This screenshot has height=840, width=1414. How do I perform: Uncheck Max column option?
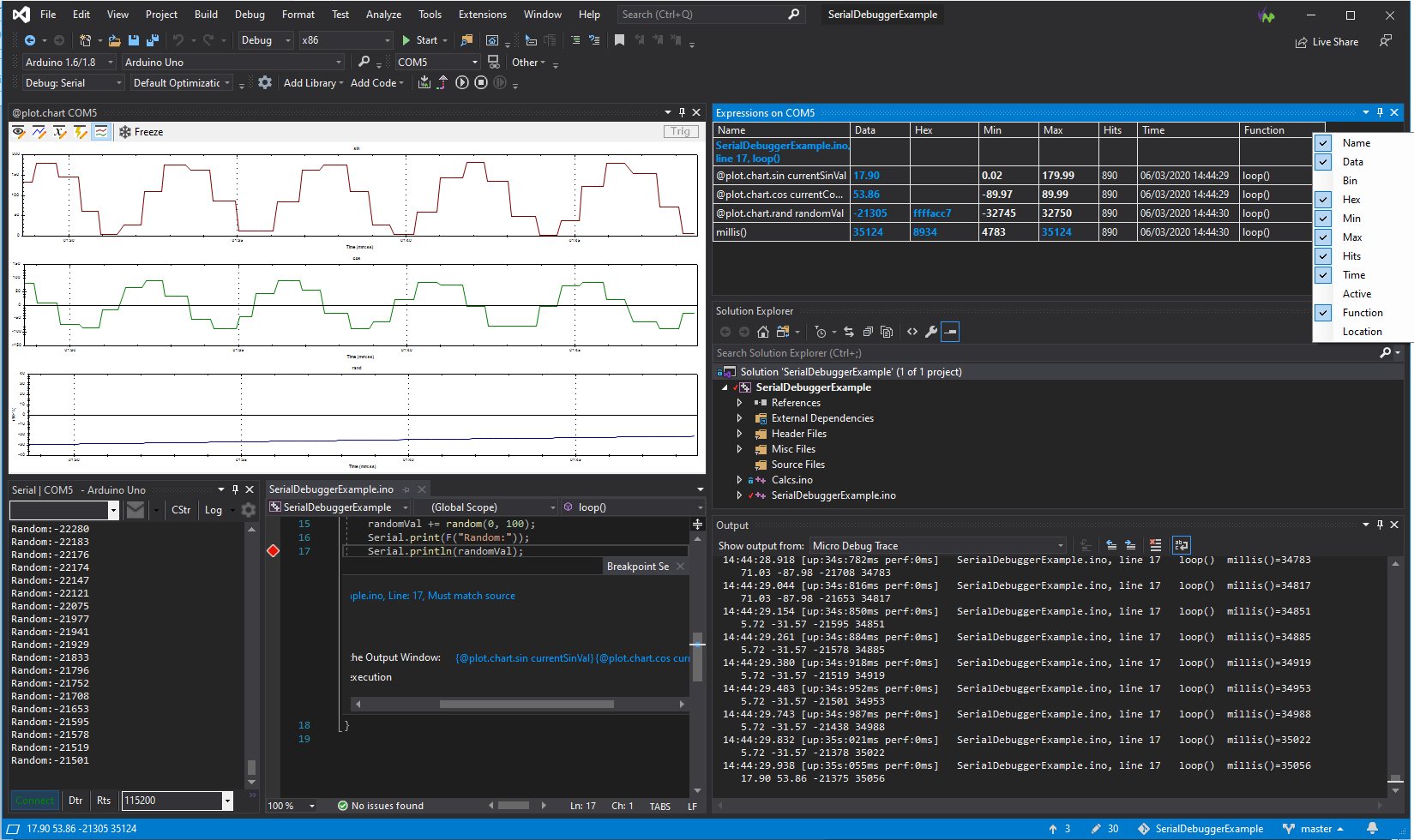1324,237
